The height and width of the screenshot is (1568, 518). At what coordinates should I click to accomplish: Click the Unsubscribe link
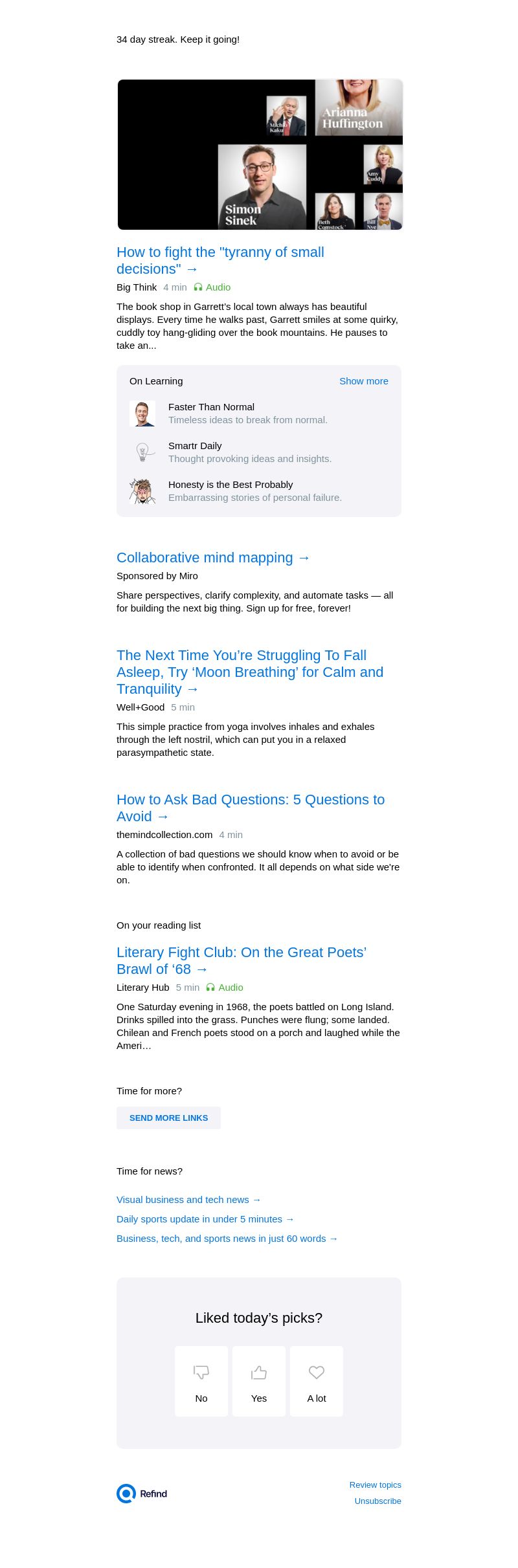(377, 1501)
